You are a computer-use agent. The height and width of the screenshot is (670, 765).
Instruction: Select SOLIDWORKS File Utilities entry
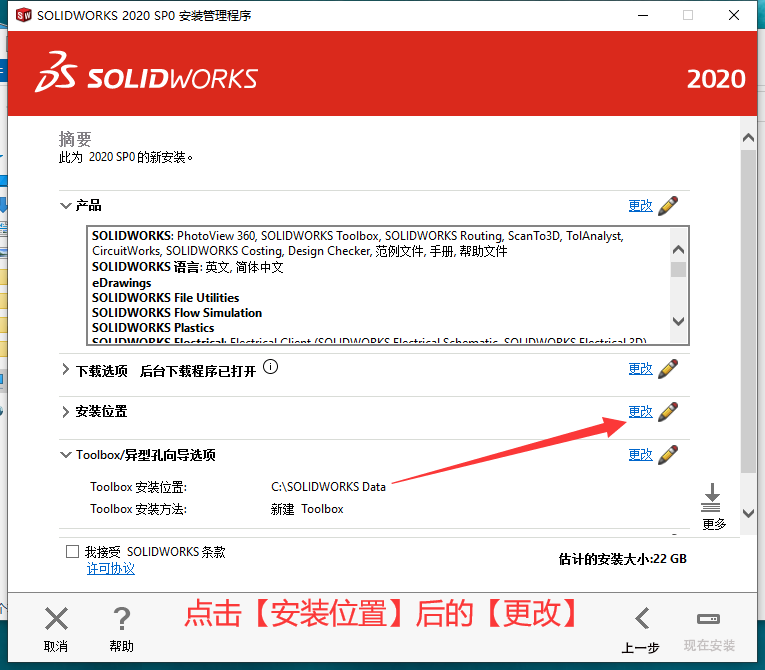(x=165, y=298)
